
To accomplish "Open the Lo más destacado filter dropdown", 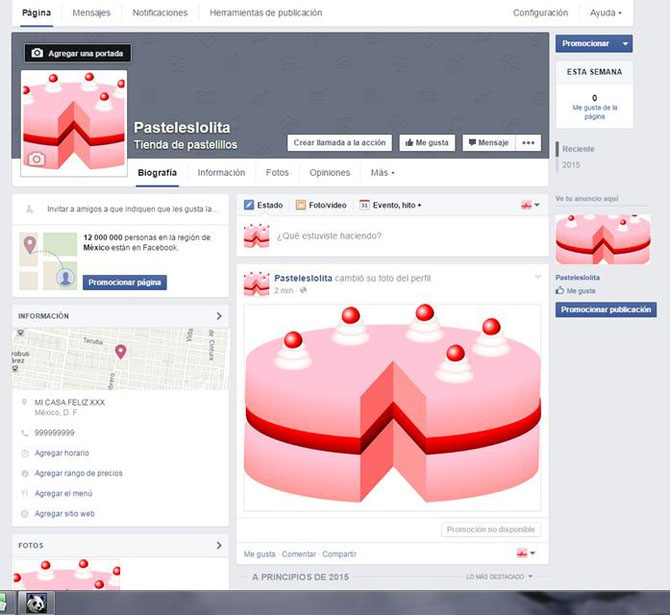I will coord(499,577).
